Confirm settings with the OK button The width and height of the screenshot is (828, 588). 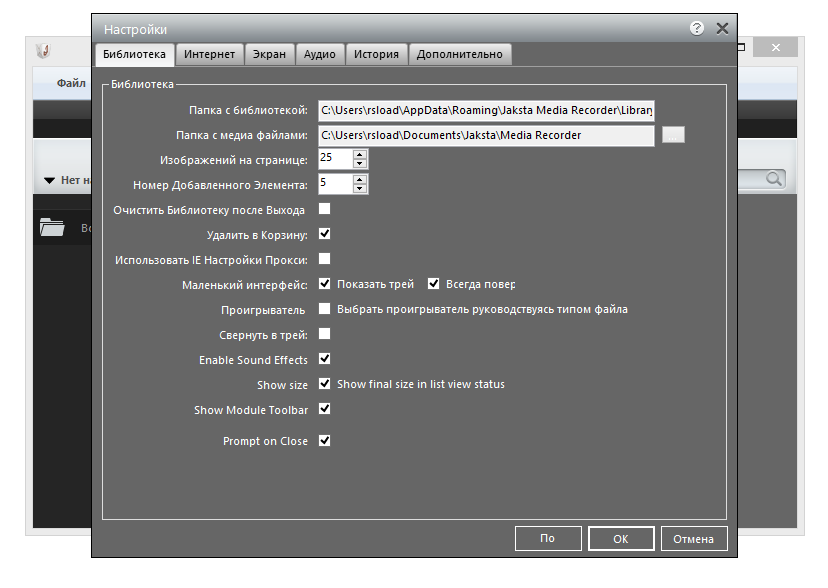(621, 538)
